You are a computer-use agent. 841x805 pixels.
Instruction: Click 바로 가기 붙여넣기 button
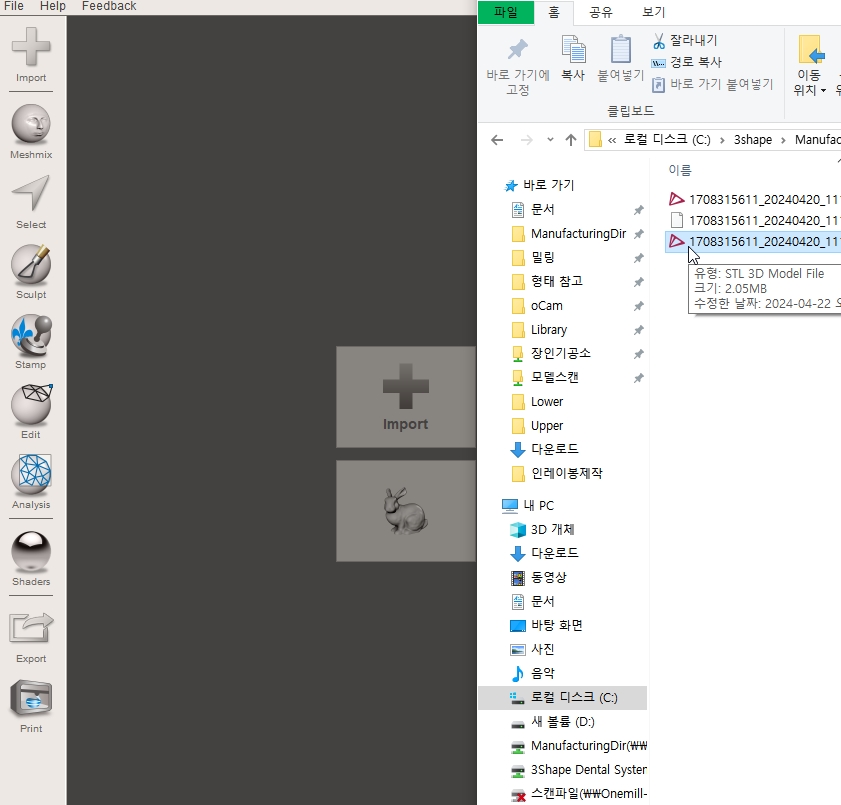click(x=712, y=84)
